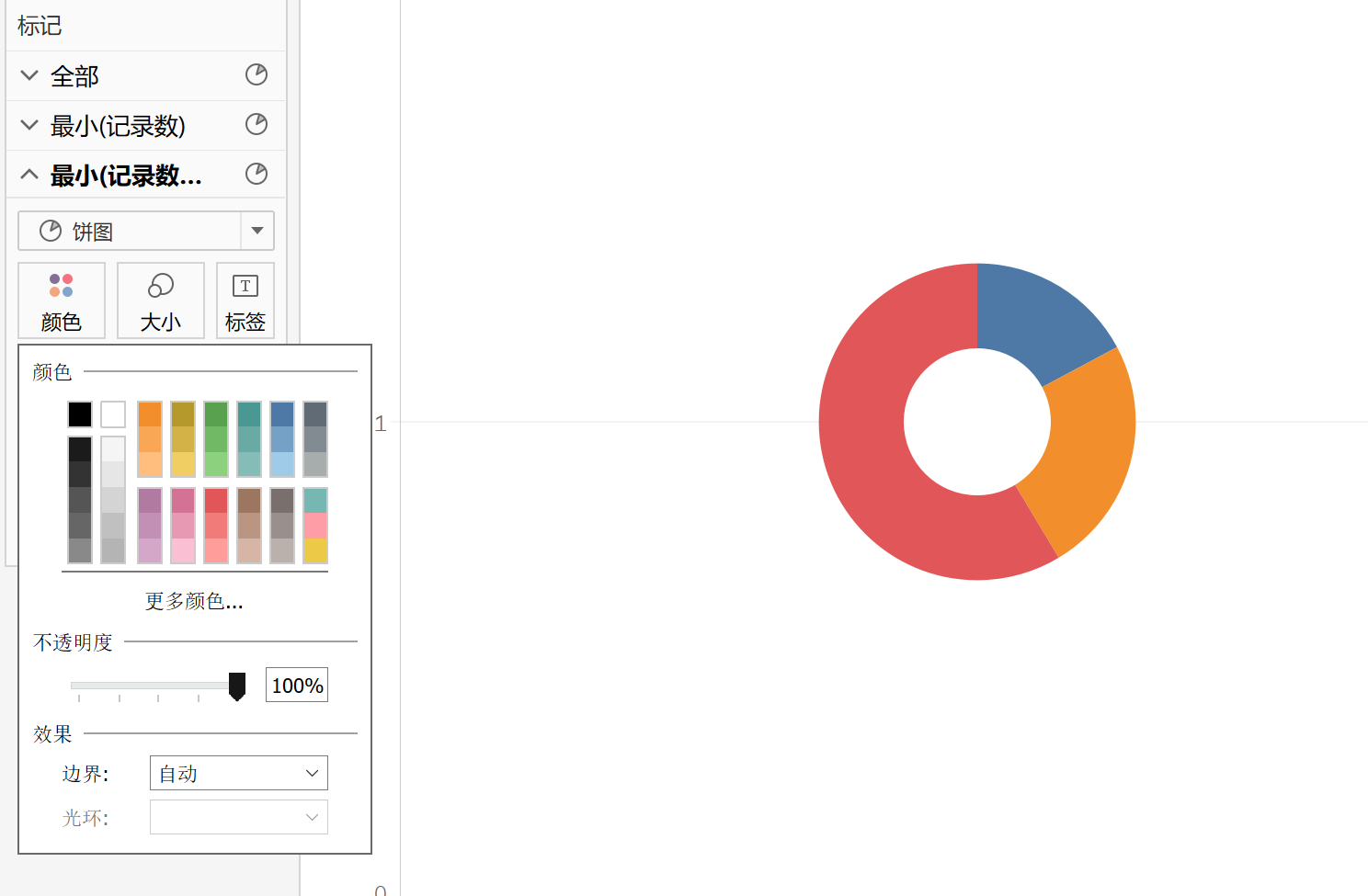
Task: Pick the solid white swatch
Action: click(113, 414)
